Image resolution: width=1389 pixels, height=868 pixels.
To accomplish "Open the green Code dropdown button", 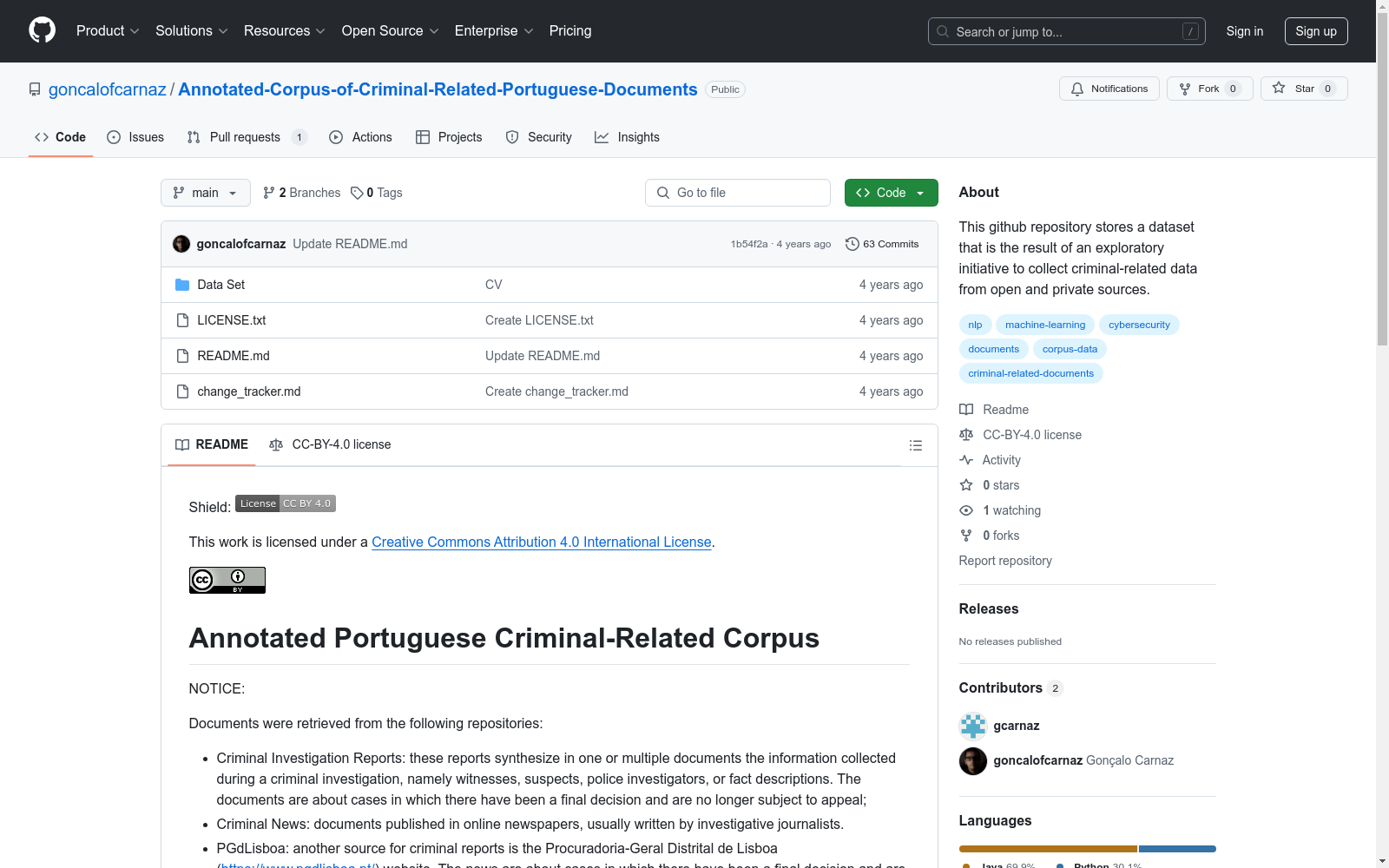I will click(x=891, y=193).
